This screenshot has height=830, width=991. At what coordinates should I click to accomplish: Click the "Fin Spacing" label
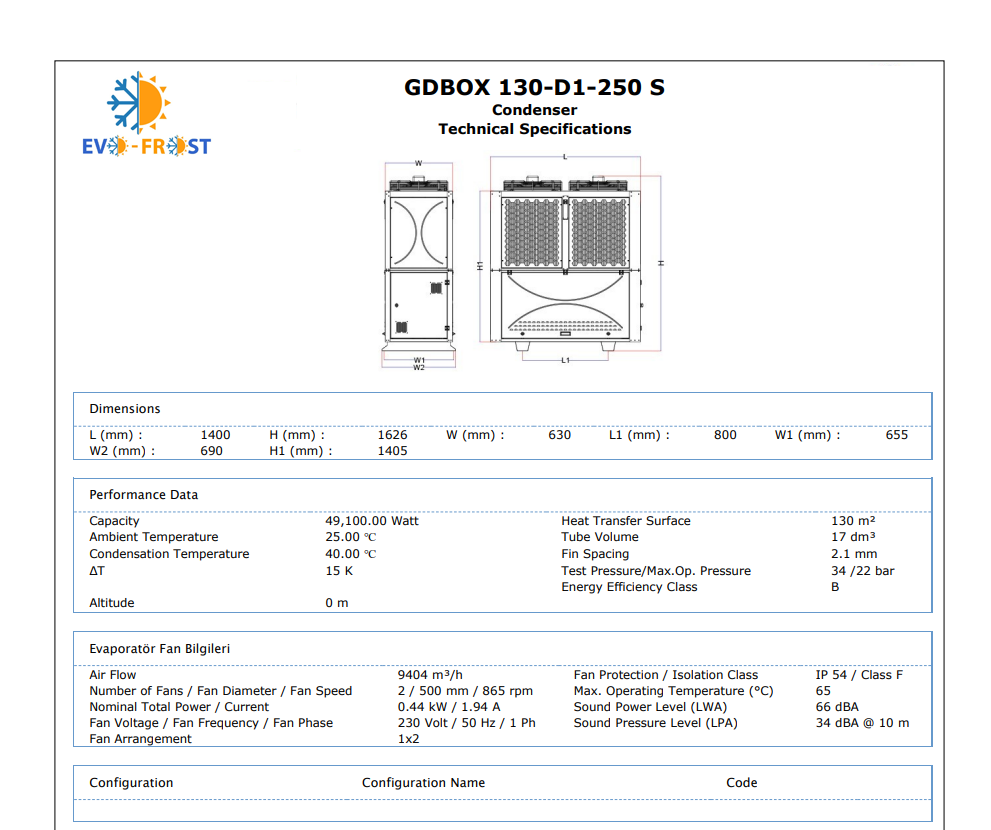pyautogui.click(x=595, y=554)
